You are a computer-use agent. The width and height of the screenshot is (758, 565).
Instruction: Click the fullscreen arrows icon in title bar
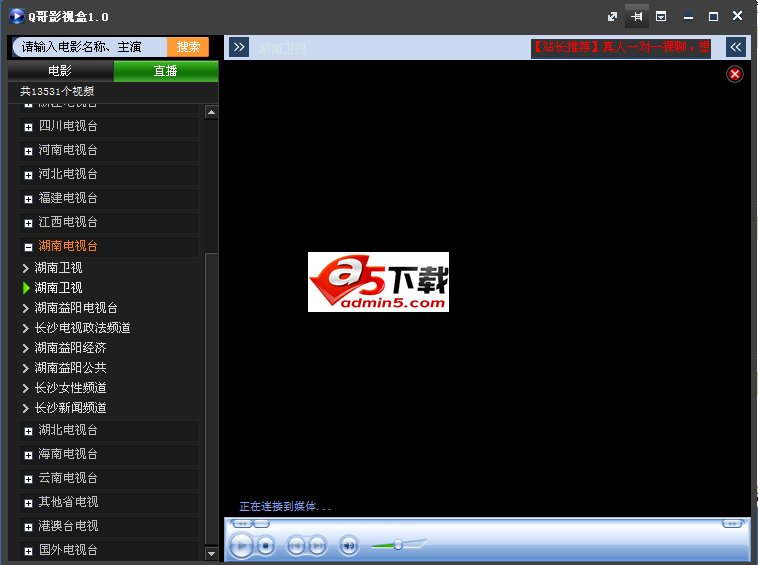click(612, 17)
